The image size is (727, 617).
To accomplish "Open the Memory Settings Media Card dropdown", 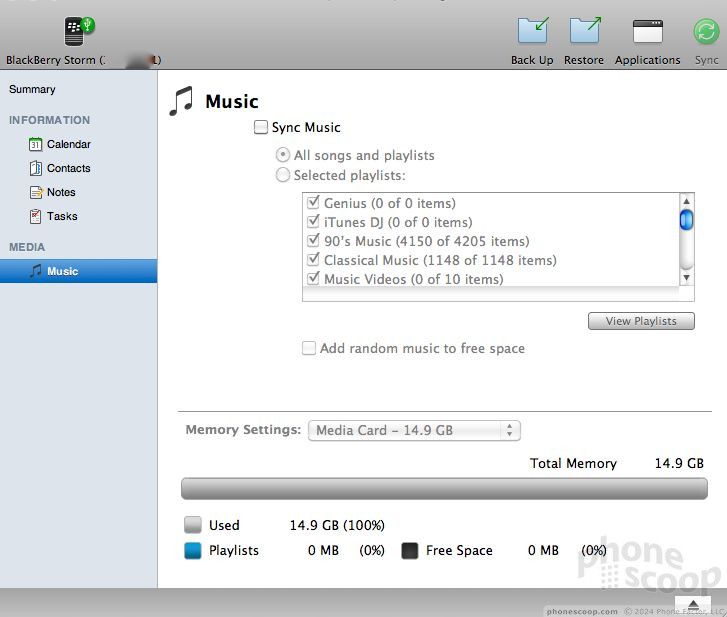I will pyautogui.click(x=414, y=430).
